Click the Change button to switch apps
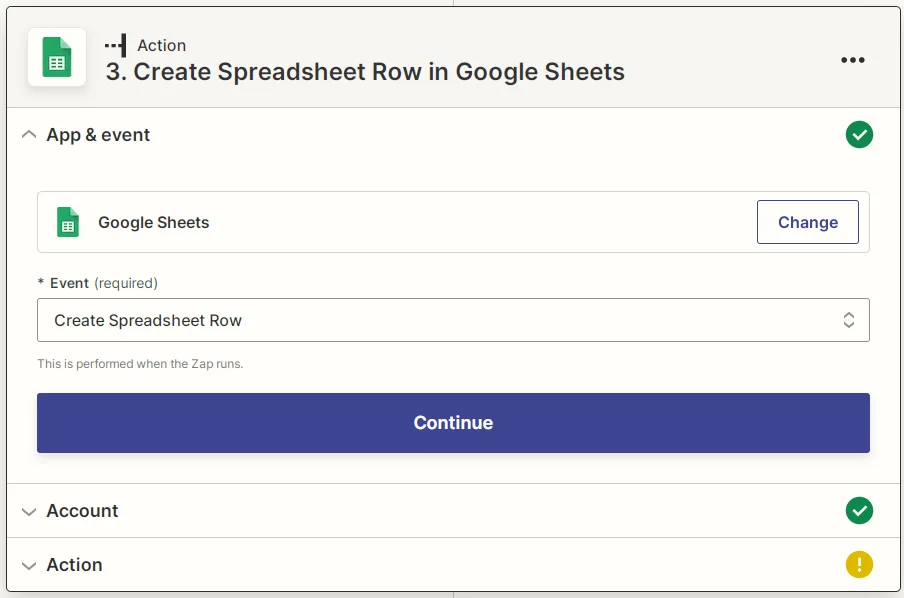 pyautogui.click(x=807, y=222)
